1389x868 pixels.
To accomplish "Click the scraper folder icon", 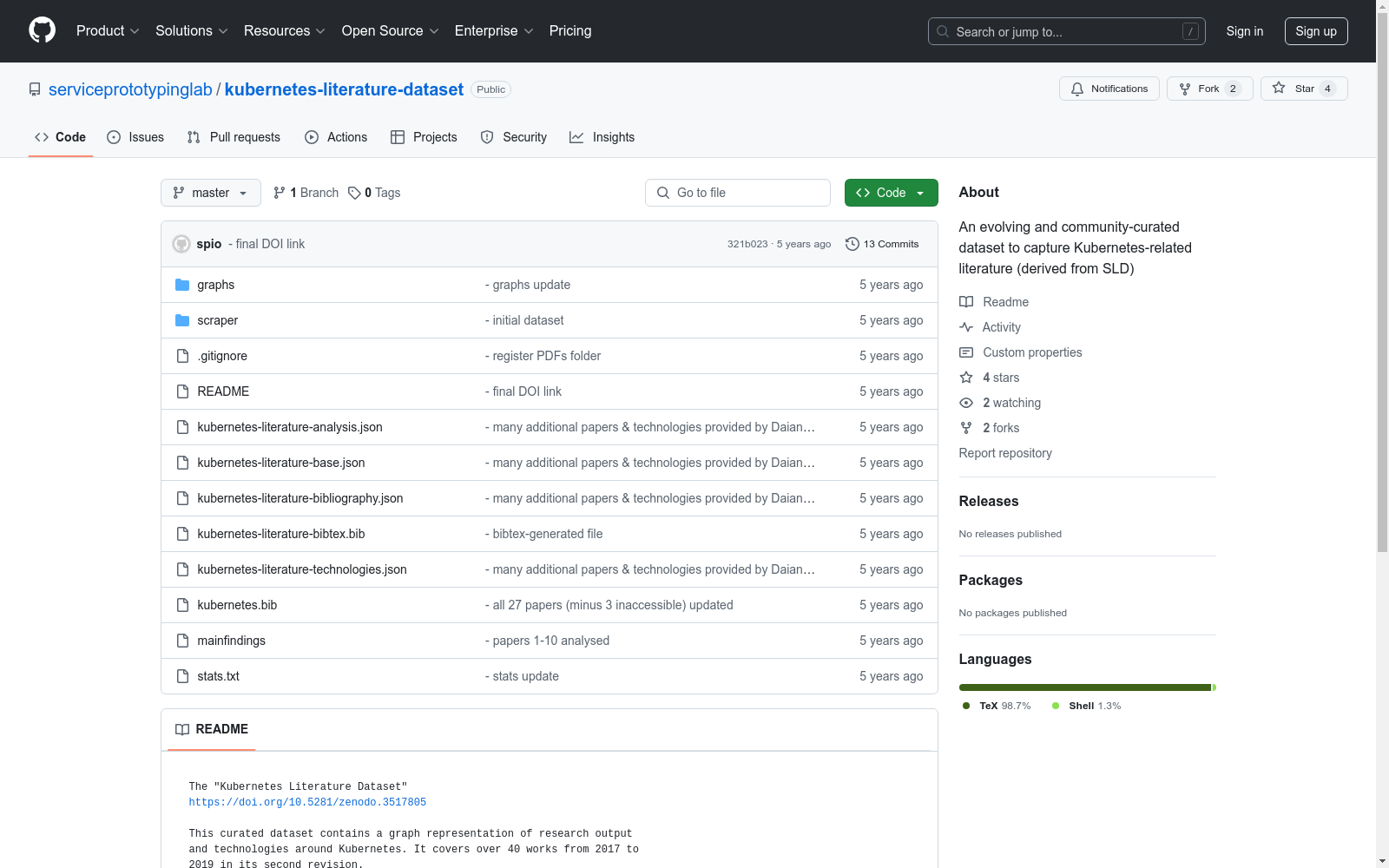I will (182, 320).
